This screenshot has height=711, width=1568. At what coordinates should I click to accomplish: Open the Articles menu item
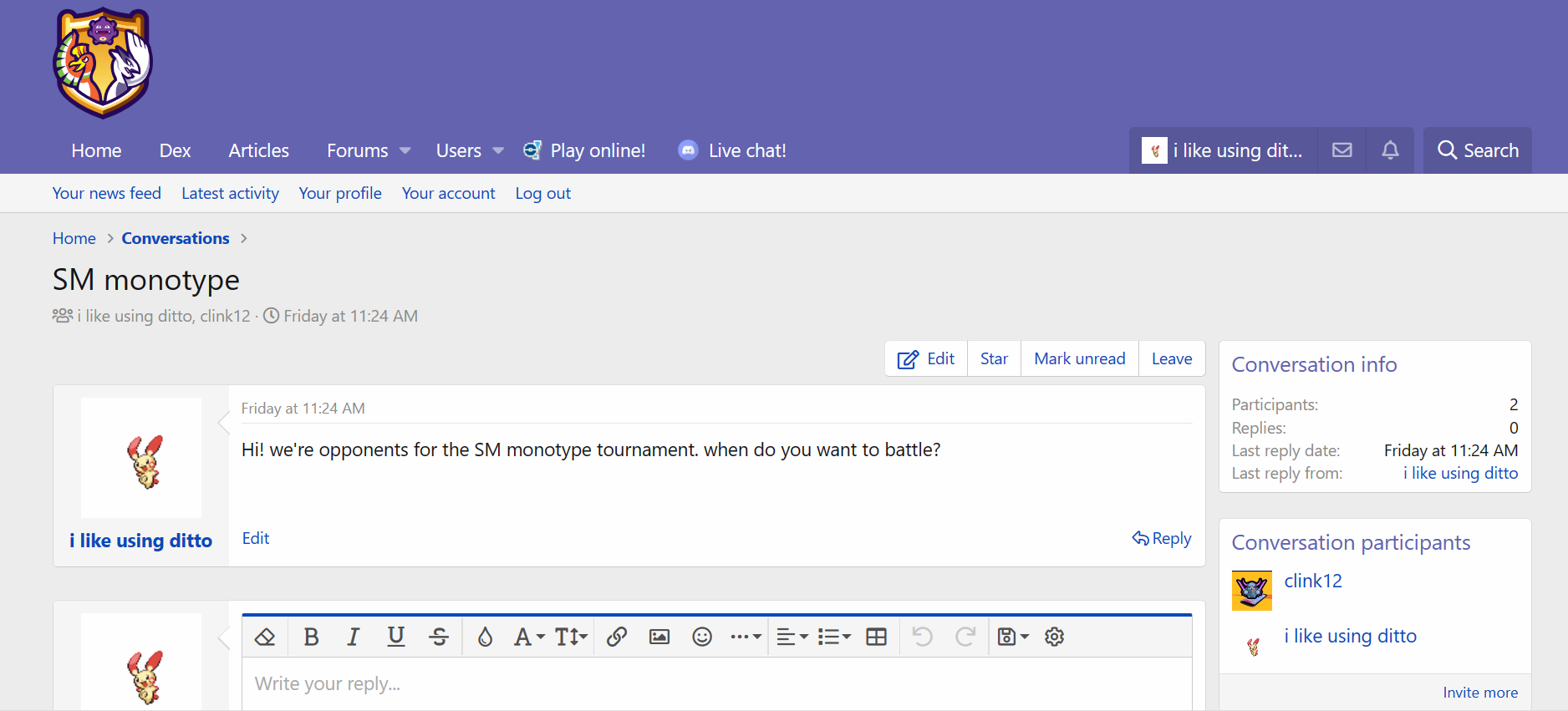pyautogui.click(x=258, y=150)
